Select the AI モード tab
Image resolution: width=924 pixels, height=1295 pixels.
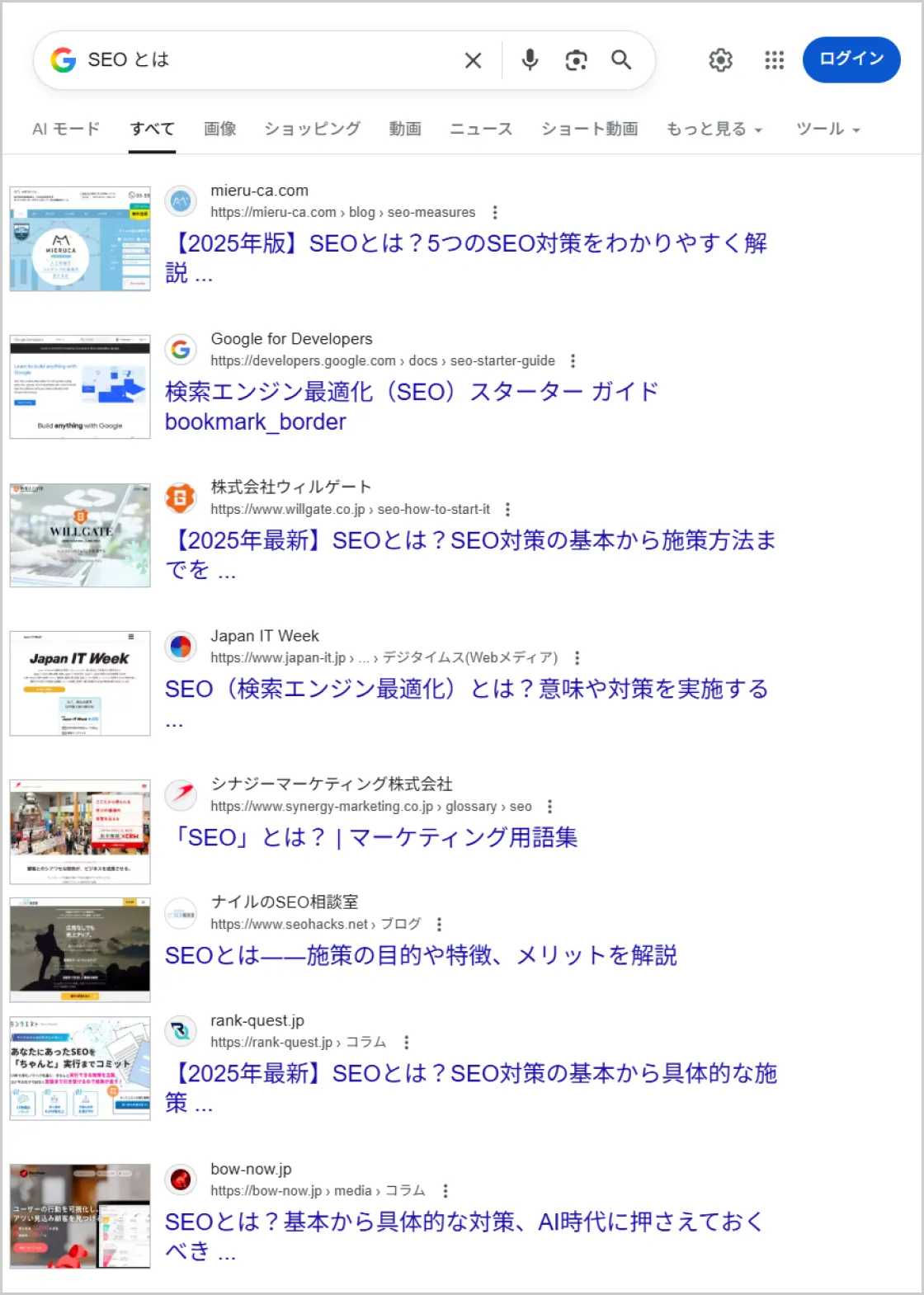(66, 129)
